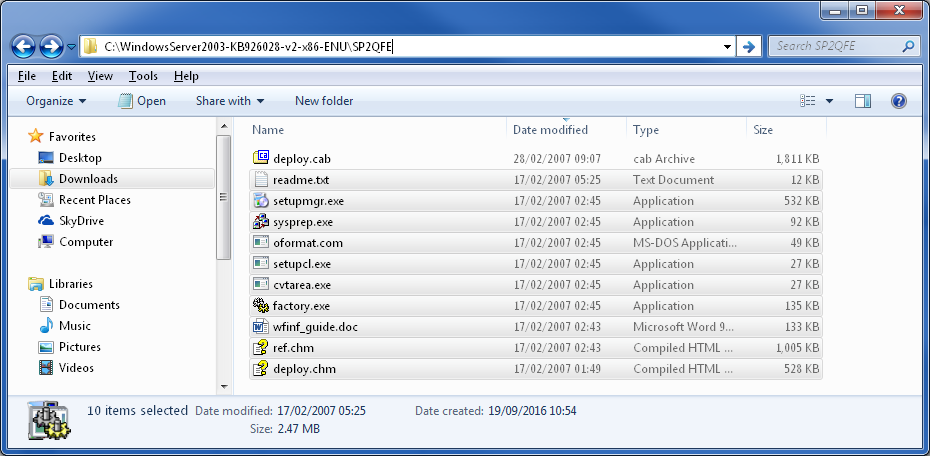Select SkyDrive in the navigation pane
The height and width of the screenshot is (456, 930).
click(x=81, y=221)
